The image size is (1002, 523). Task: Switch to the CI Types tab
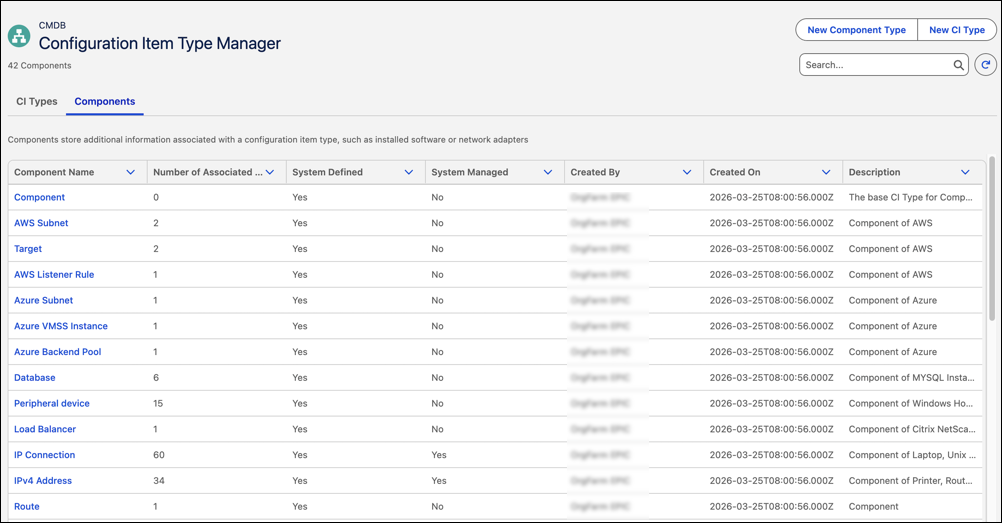pos(36,101)
